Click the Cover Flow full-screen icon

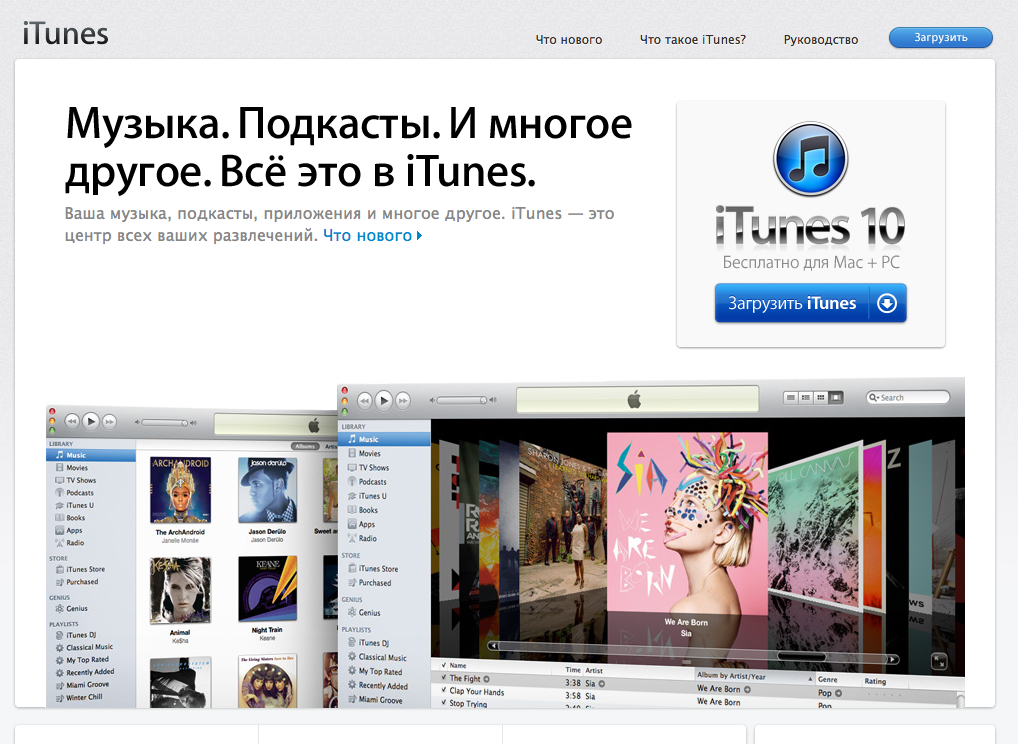(939, 662)
